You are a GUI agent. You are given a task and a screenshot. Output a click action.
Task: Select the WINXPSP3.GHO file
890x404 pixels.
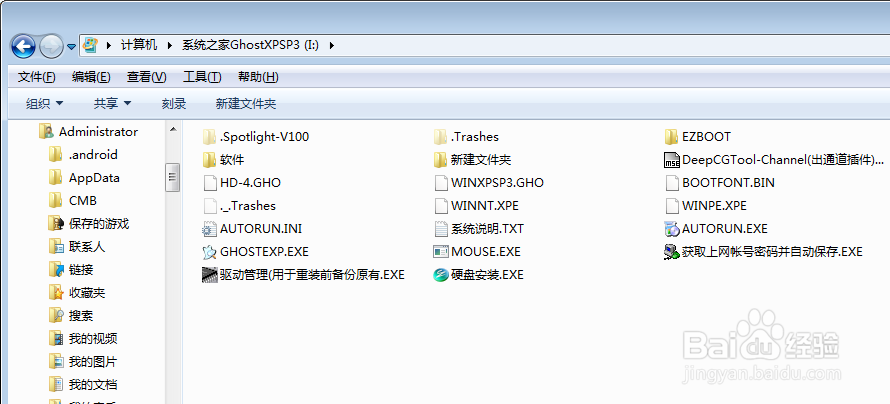489,183
